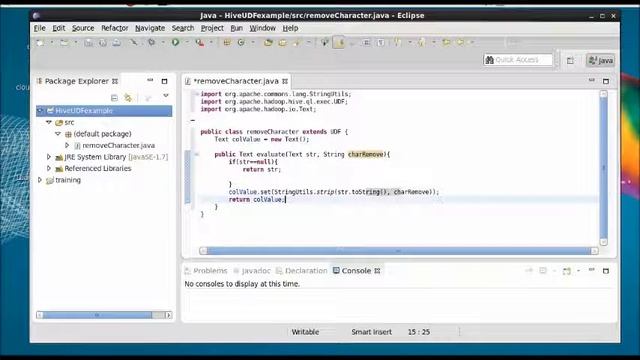Click the External Tools run icon
This screenshot has width=640, height=360.
[200, 42]
